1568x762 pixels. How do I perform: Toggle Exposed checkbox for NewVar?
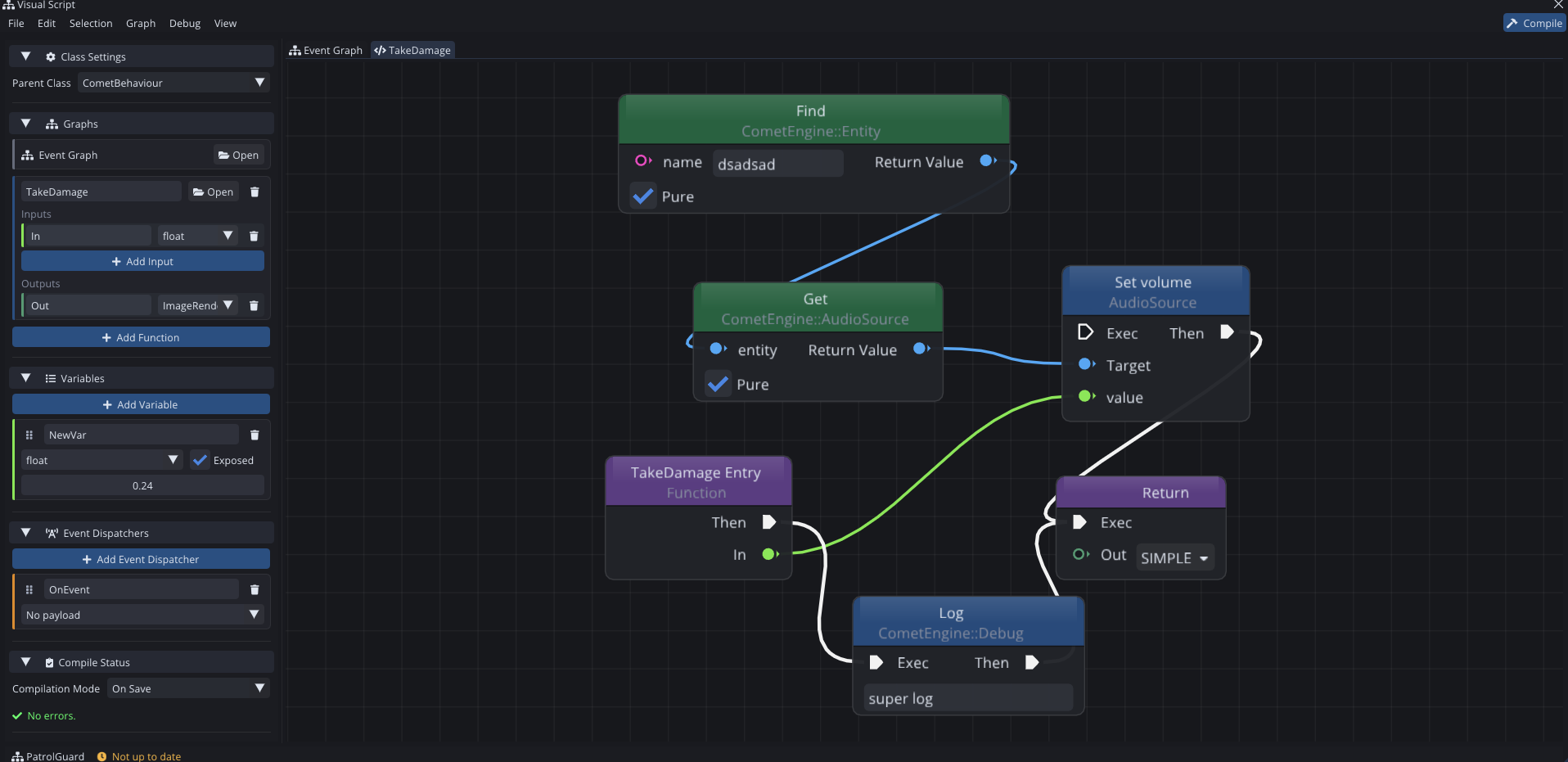pos(200,460)
